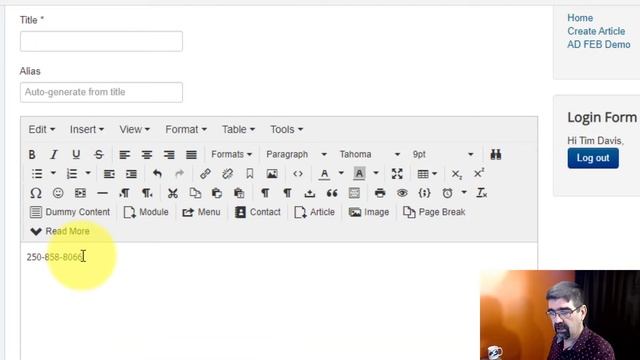The width and height of the screenshot is (640, 360).
Task: Insert a Menu link
Action: (x=201, y=212)
